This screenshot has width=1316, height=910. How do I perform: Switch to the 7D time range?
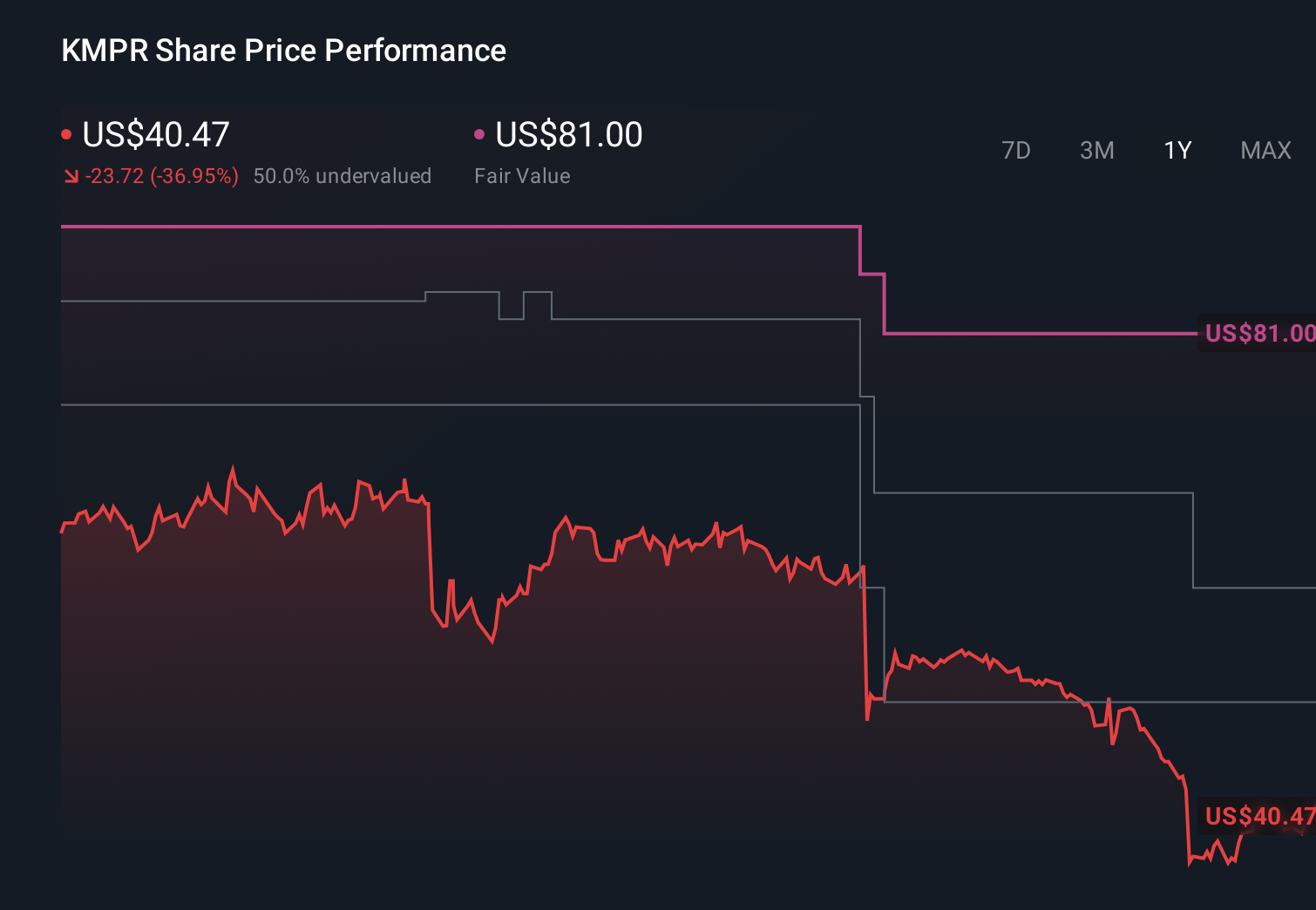tap(1016, 150)
